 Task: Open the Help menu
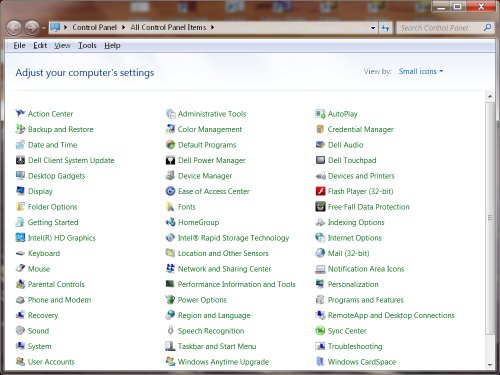(112, 45)
